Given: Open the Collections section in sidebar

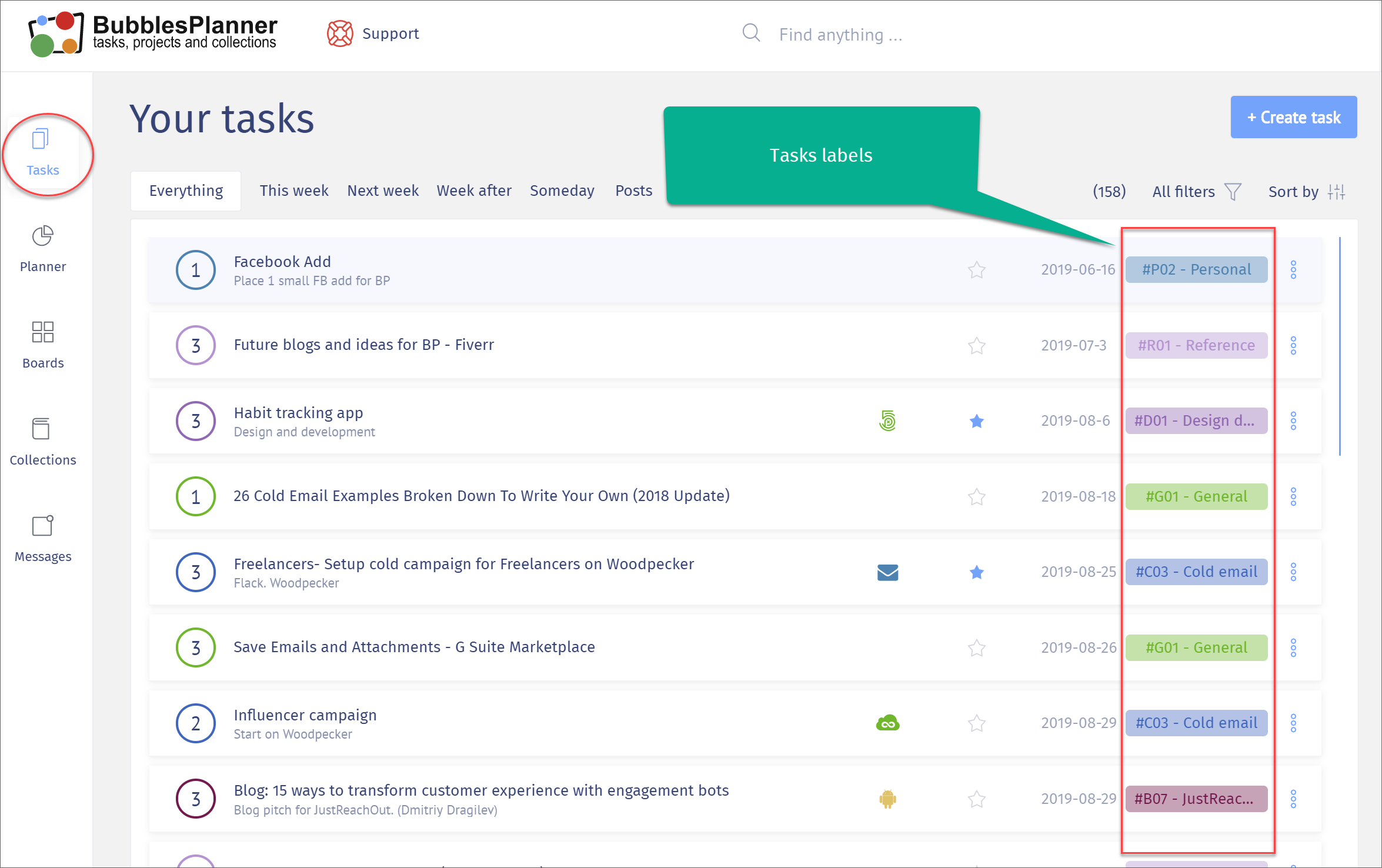Looking at the screenshot, I should [43, 442].
